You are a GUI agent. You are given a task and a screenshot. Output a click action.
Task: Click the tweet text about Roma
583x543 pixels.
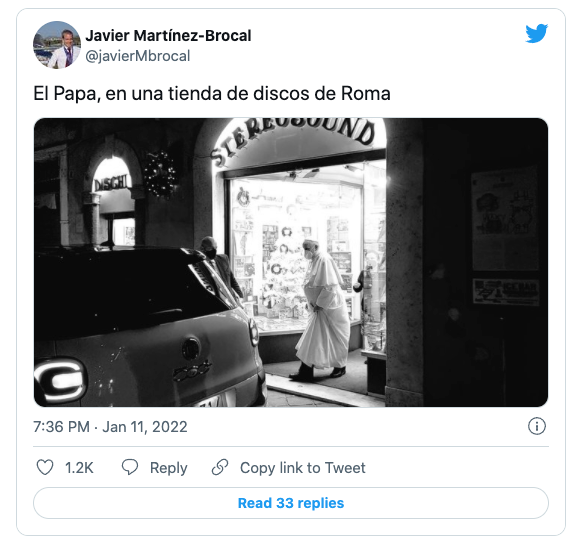212,93
